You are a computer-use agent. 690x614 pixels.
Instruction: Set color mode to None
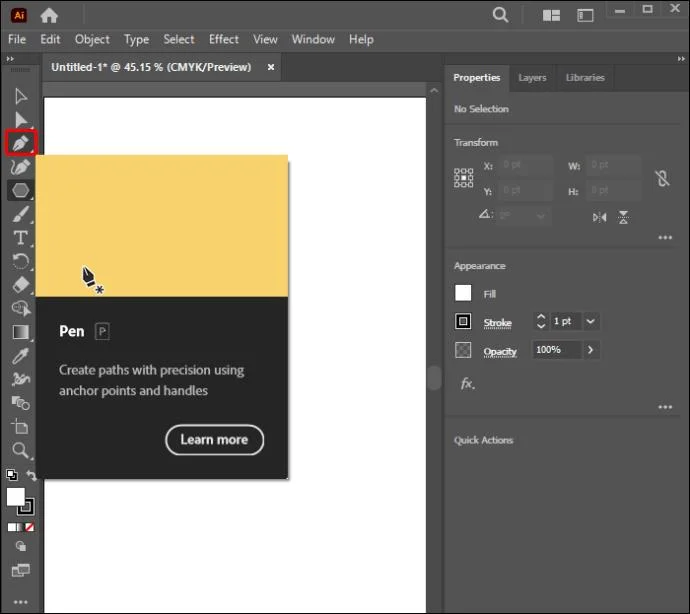coord(29,527)
